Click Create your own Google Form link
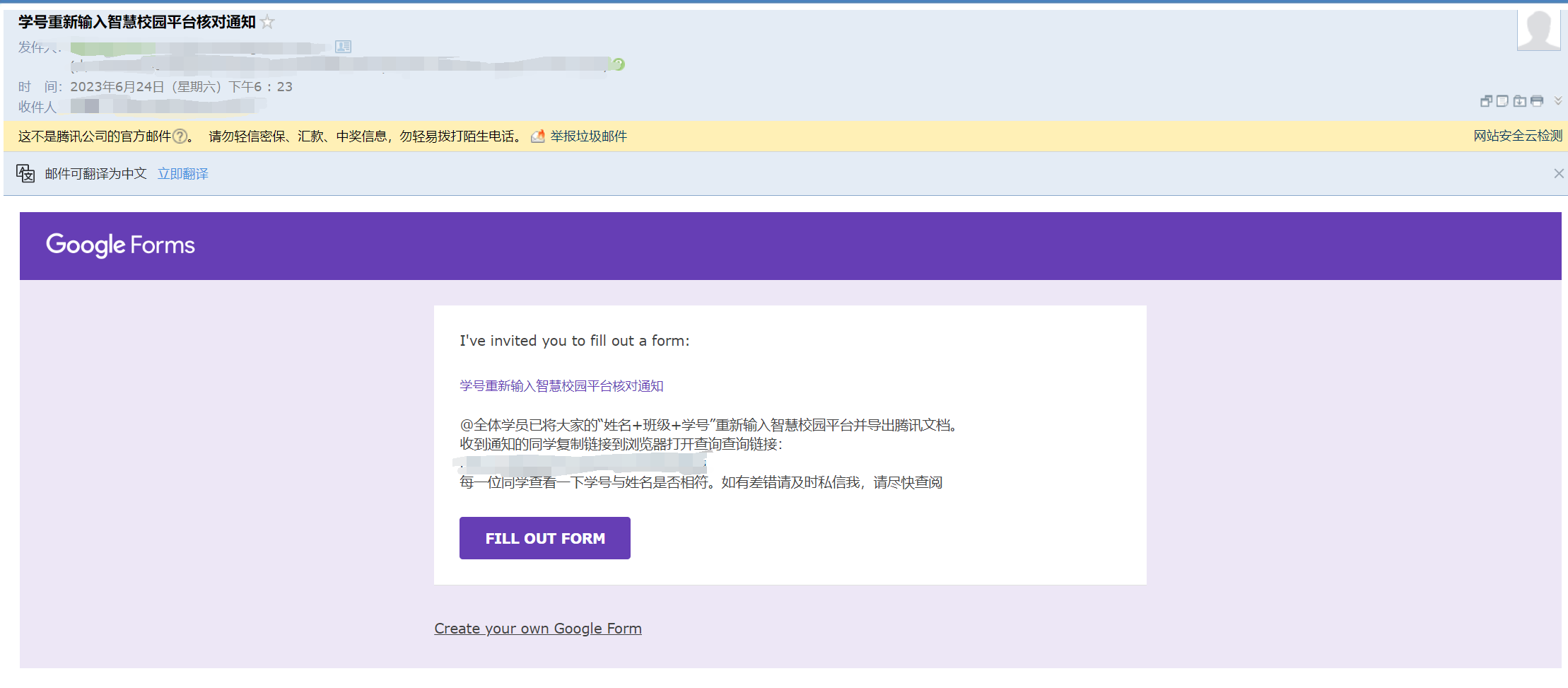 pos(537,629)
